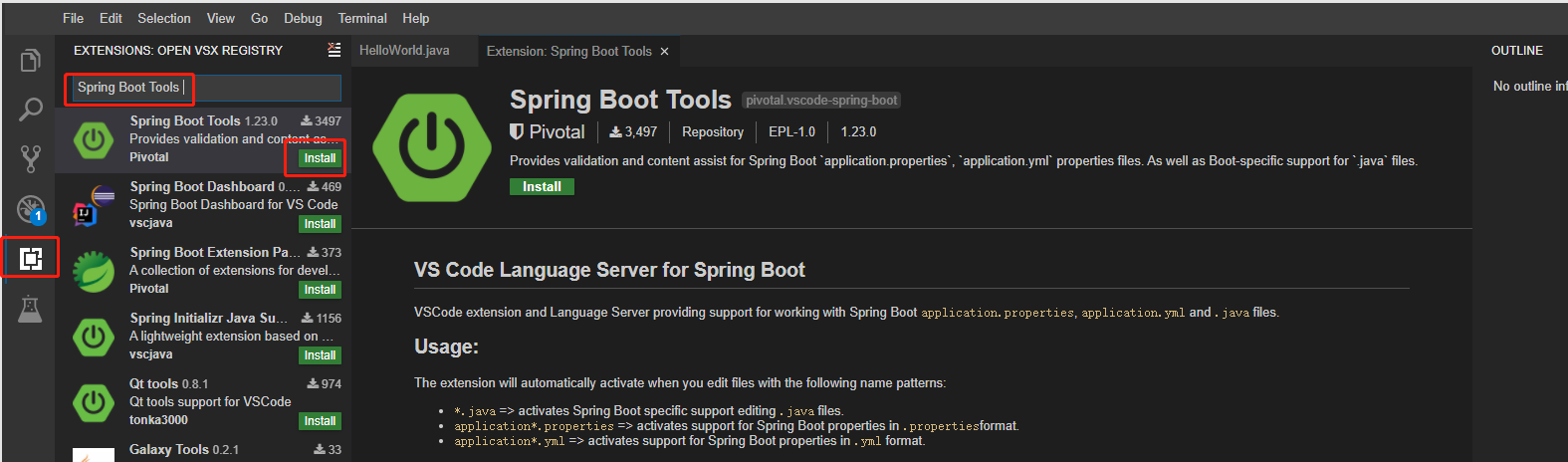Open the File menu
This screenshot has width=1568, height=462.
73,18
